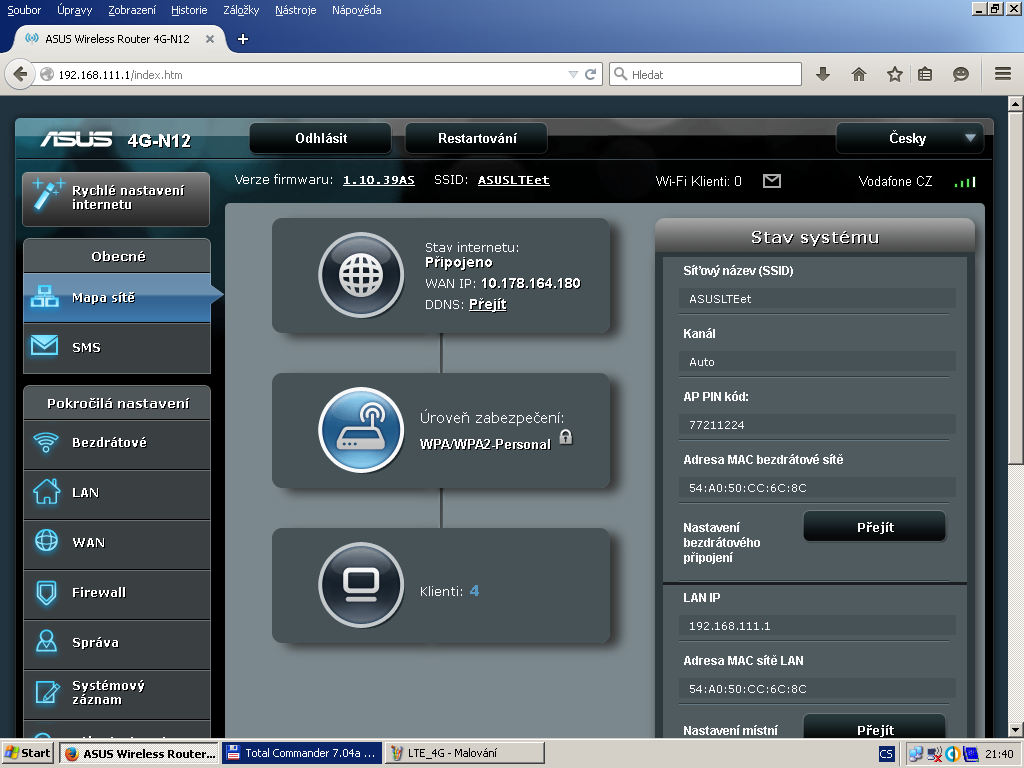Expand the Česky language dropdown
1024x768 pixels.
pos(909,139)
